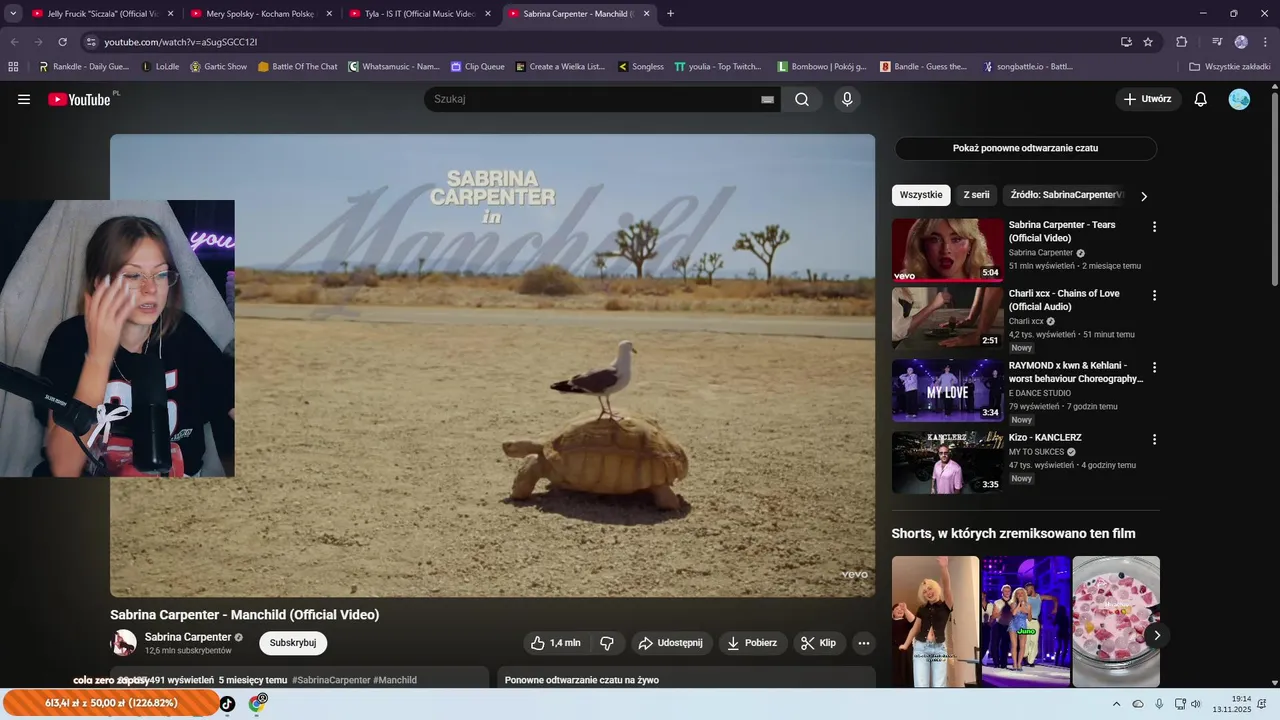The width and height of the screenshot is (1280, 720).
Task: Open the Rankdle - Daily Guess bookmark
Action: pos(83,67)
